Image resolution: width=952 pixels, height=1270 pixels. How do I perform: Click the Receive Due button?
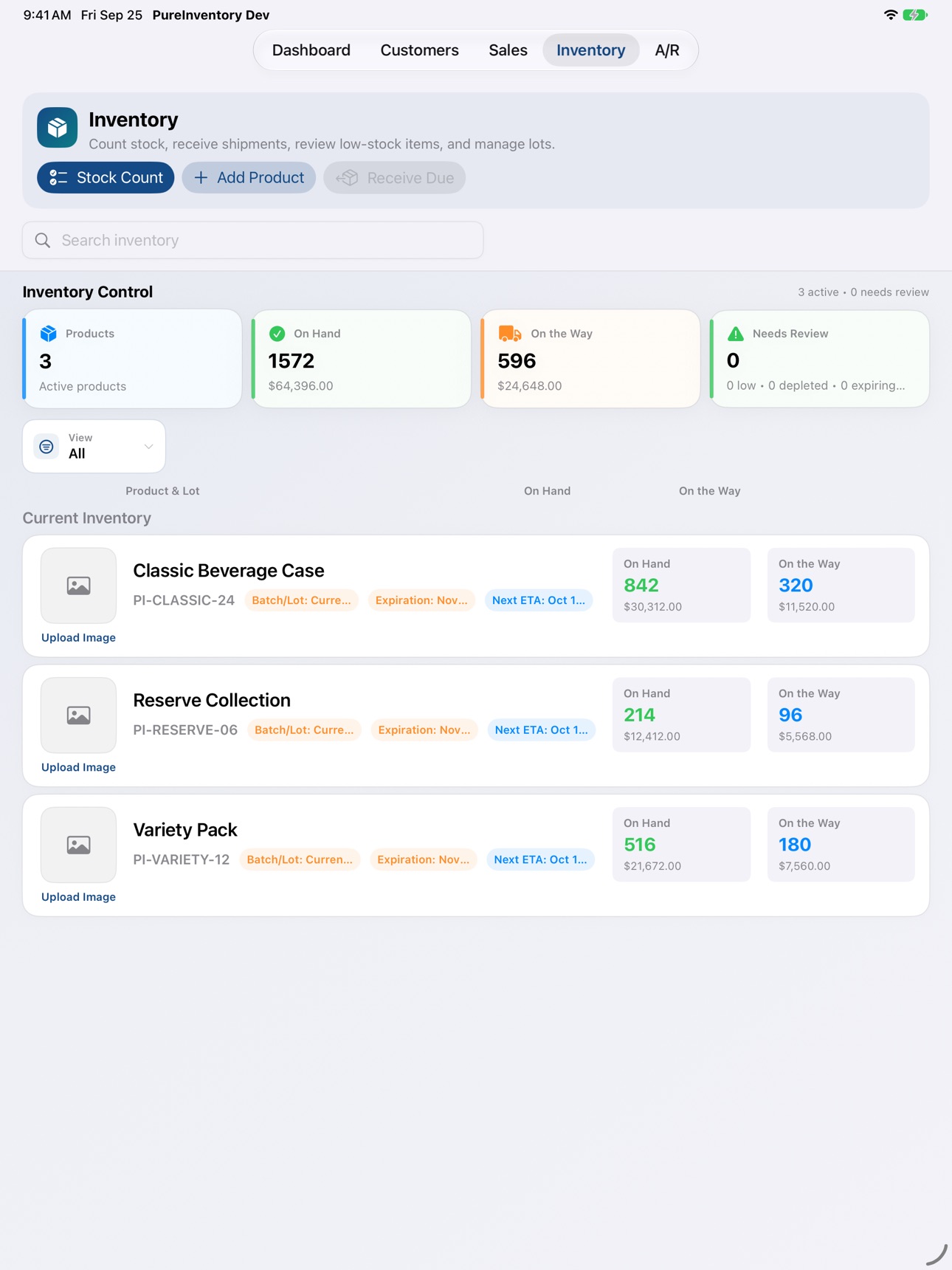(395, 178)
